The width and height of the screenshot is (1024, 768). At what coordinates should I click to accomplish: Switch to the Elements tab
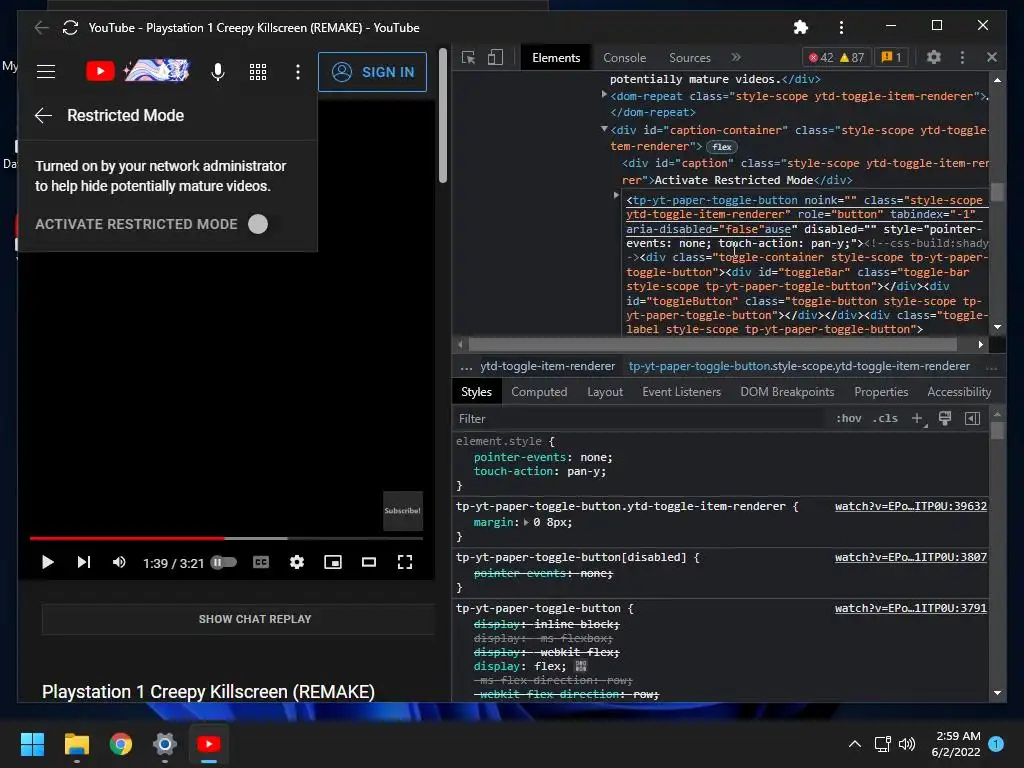coord(556,57)
